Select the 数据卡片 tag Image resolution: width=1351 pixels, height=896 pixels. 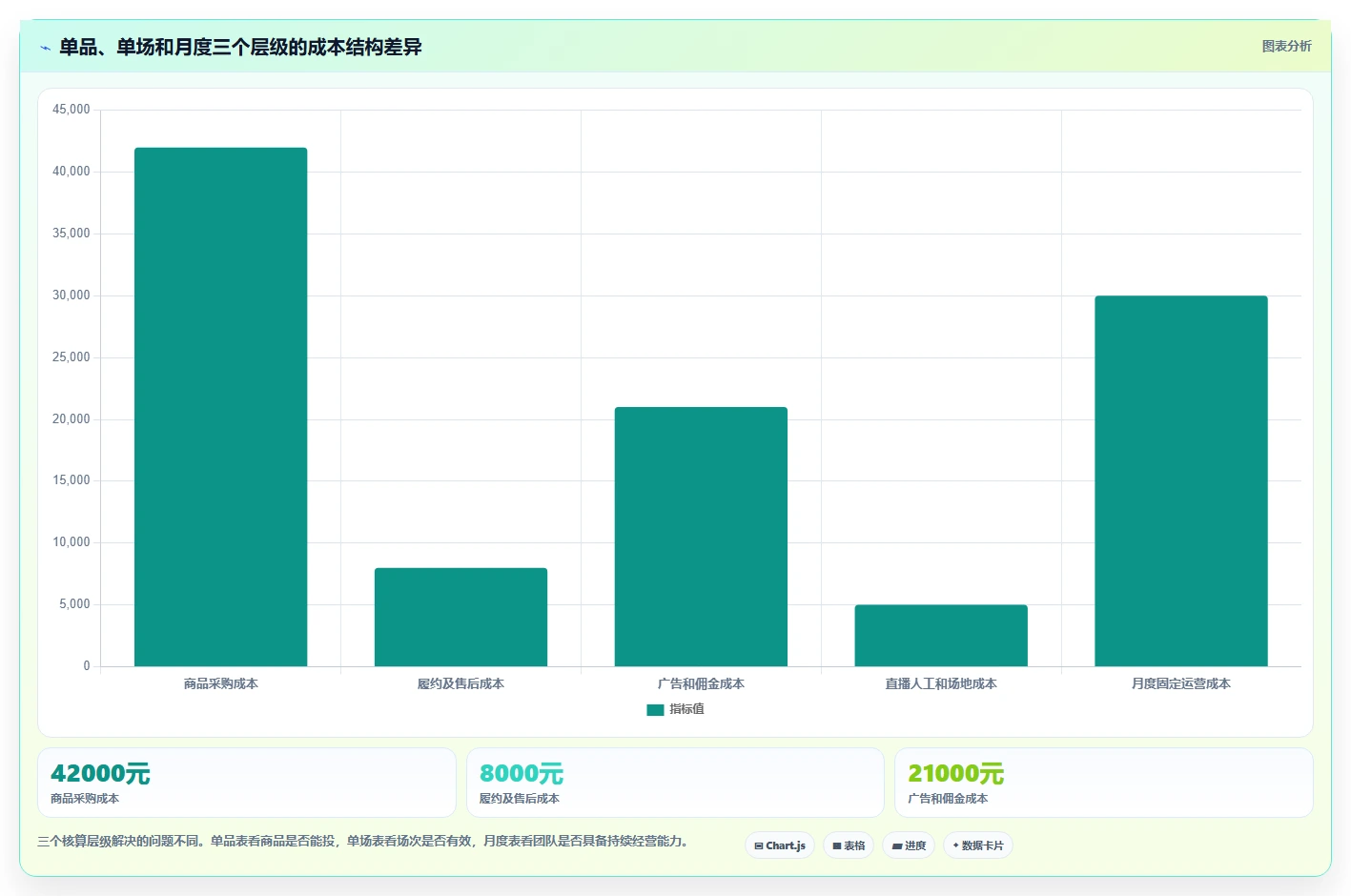(978, 845)
